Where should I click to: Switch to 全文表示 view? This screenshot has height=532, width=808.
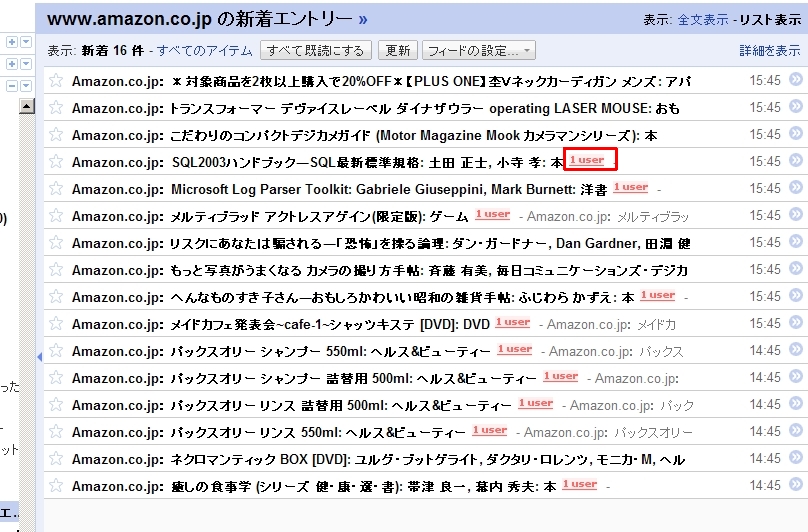pos(703,20)
